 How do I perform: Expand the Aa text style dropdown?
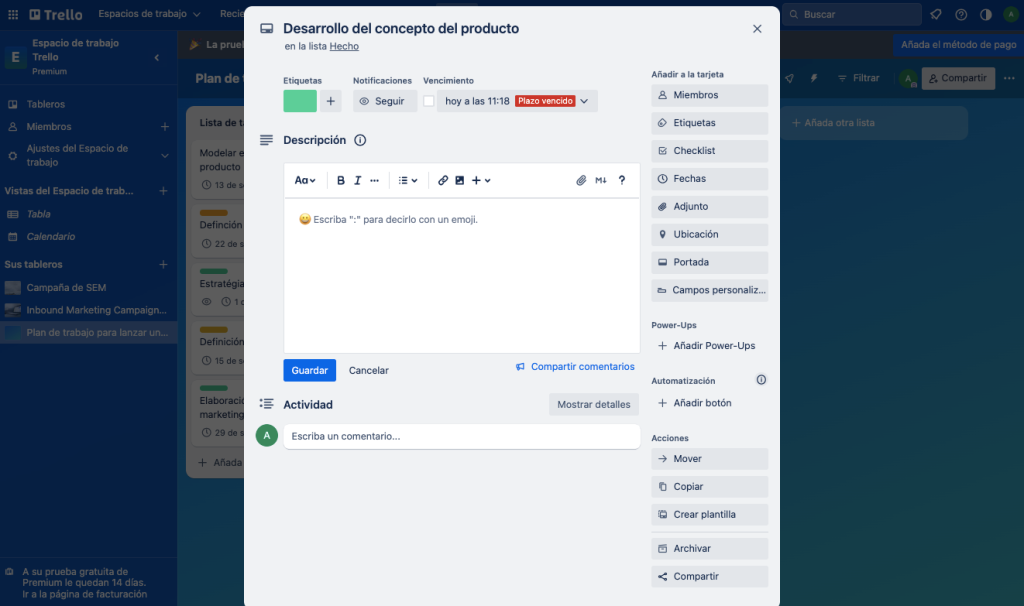306,180
